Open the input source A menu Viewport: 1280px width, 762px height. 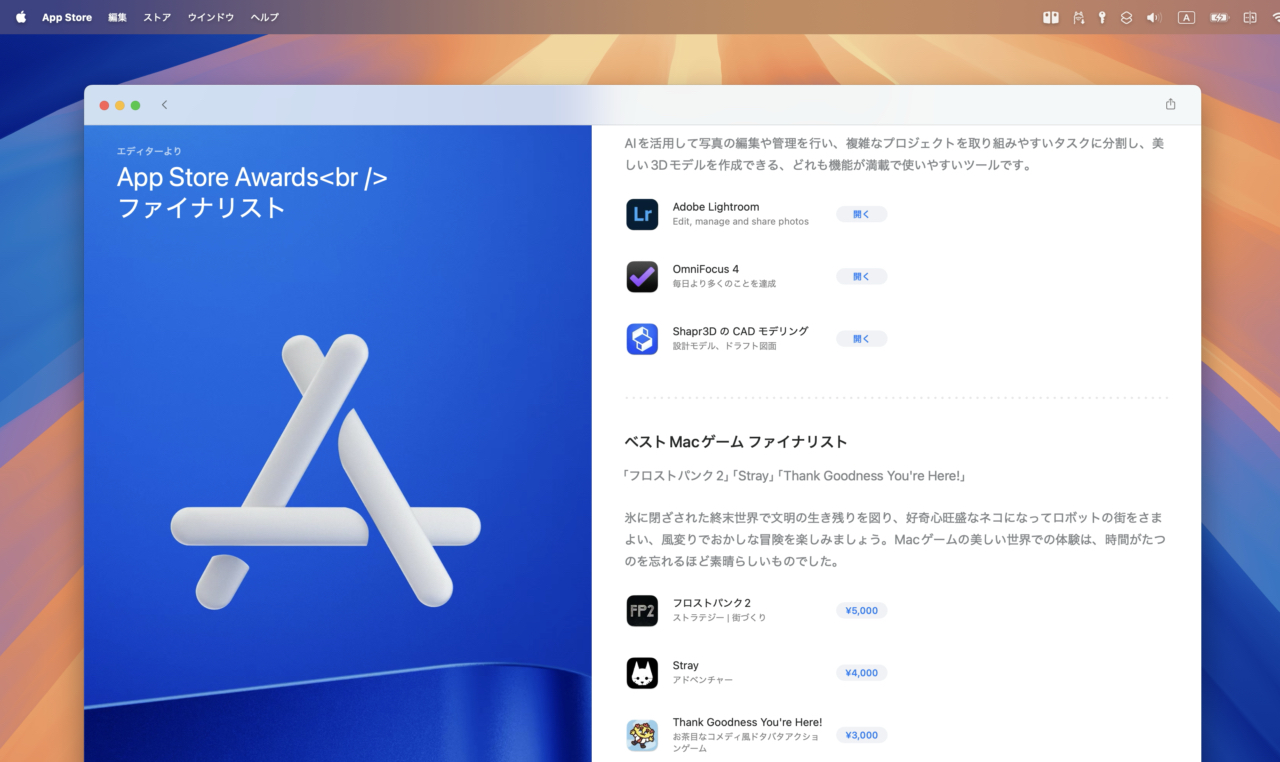1186,17
